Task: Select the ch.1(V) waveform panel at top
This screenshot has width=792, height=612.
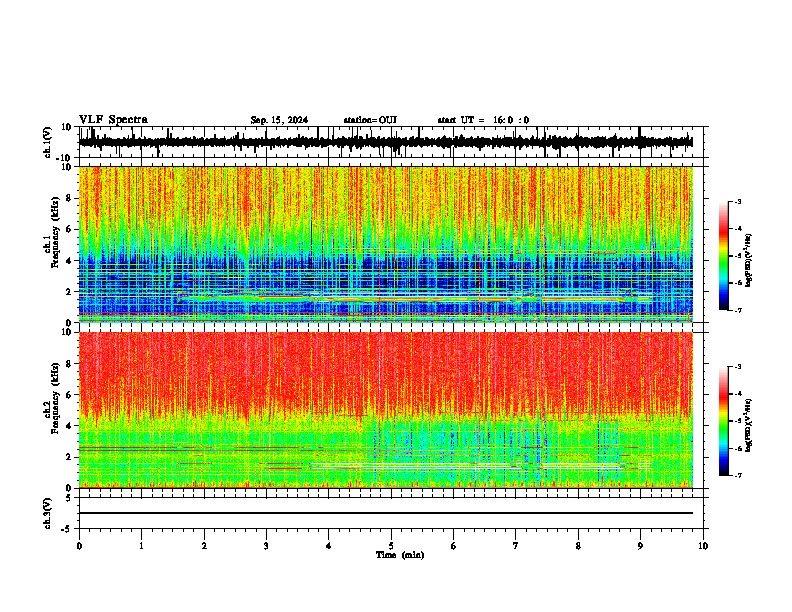Action: (x=391, y=142)
